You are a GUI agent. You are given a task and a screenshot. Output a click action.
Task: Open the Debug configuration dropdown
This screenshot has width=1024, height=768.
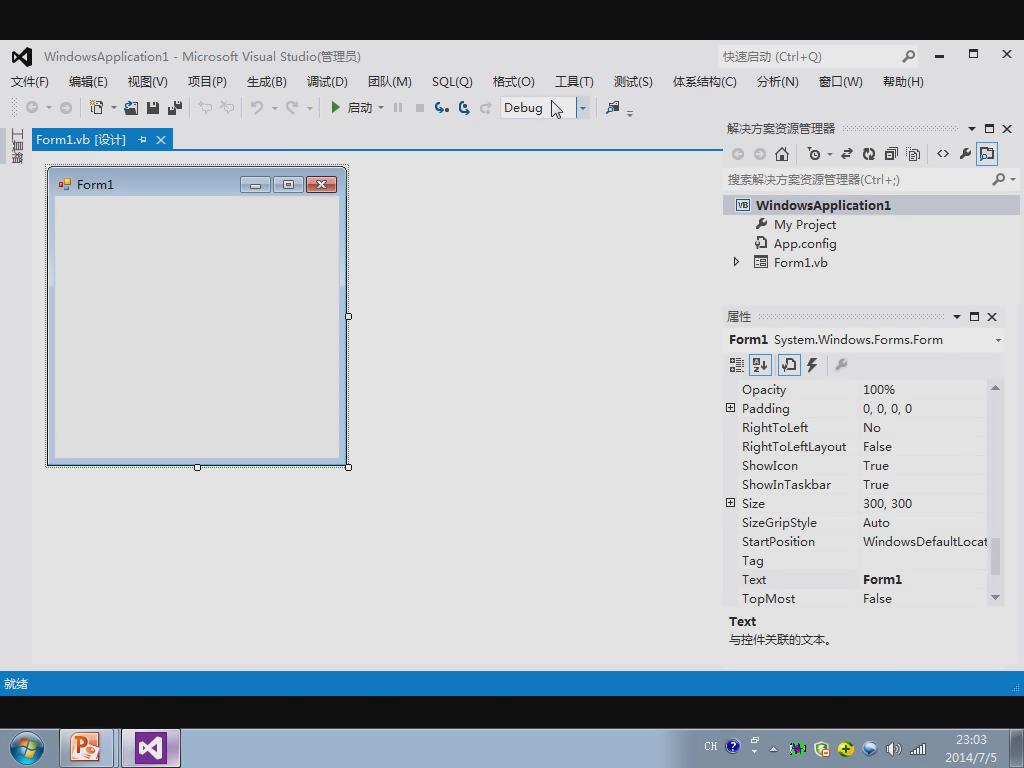pyautogui.click(x=583, y=108)
